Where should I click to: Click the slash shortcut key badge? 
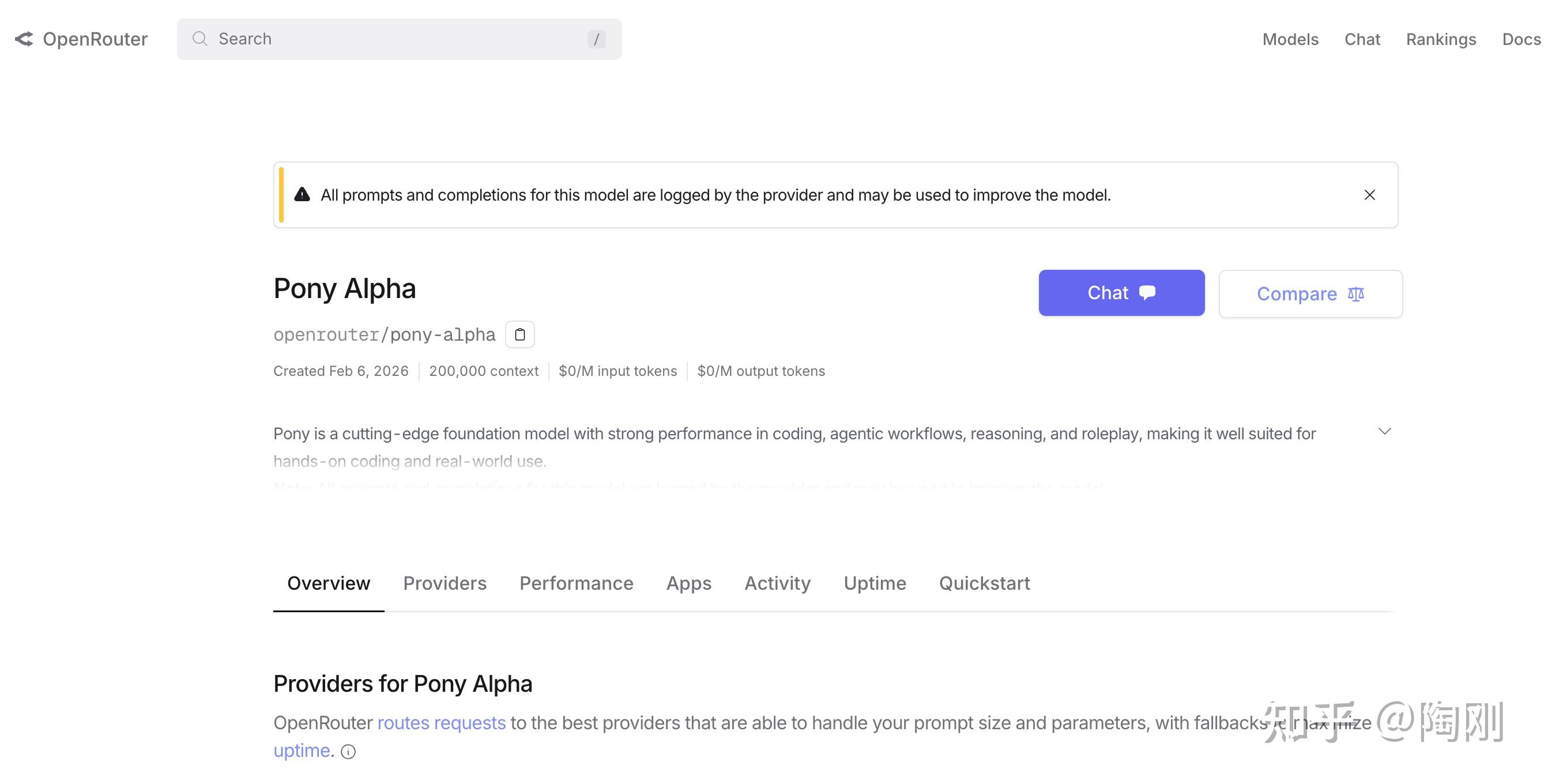[596, 40]
